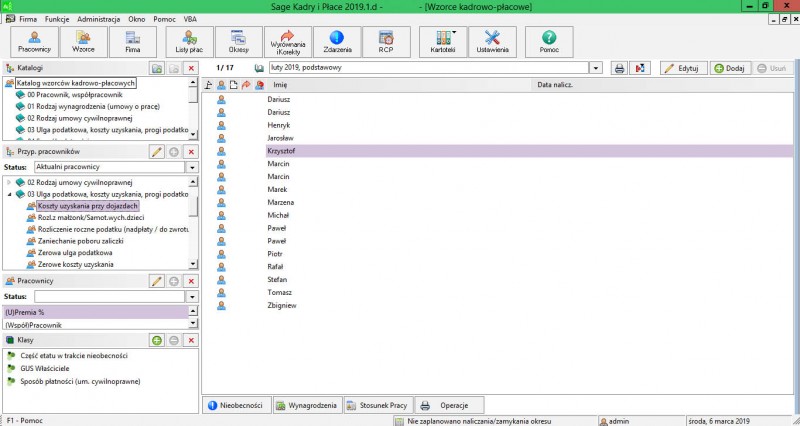Screen dimensions: 800x426
Task: Select 'Koszty uzyskania przy dojazdach' tree item
Action: click(x=88, y=206)
